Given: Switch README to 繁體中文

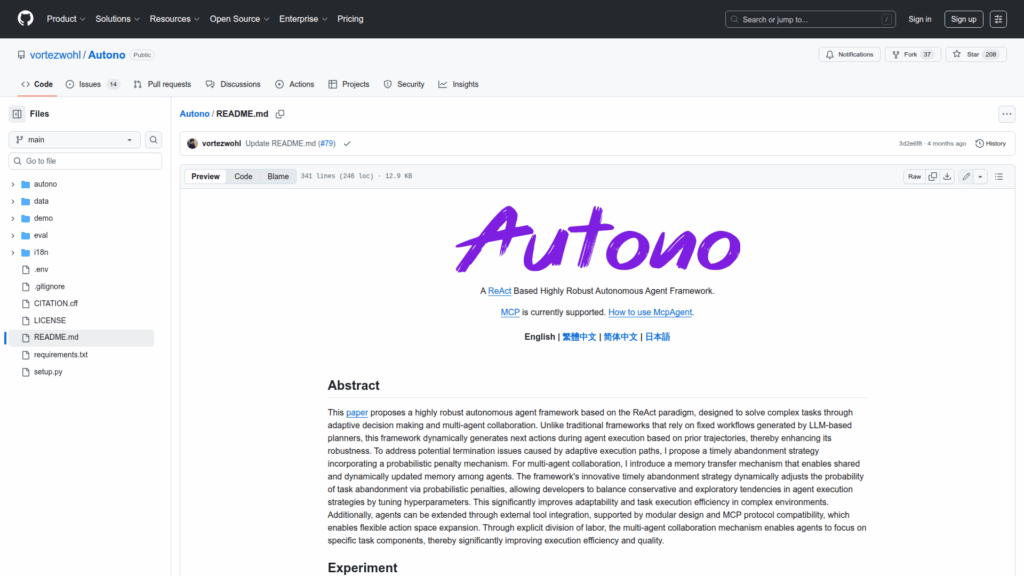Looking at the screenshot, I should coord(579,337).
